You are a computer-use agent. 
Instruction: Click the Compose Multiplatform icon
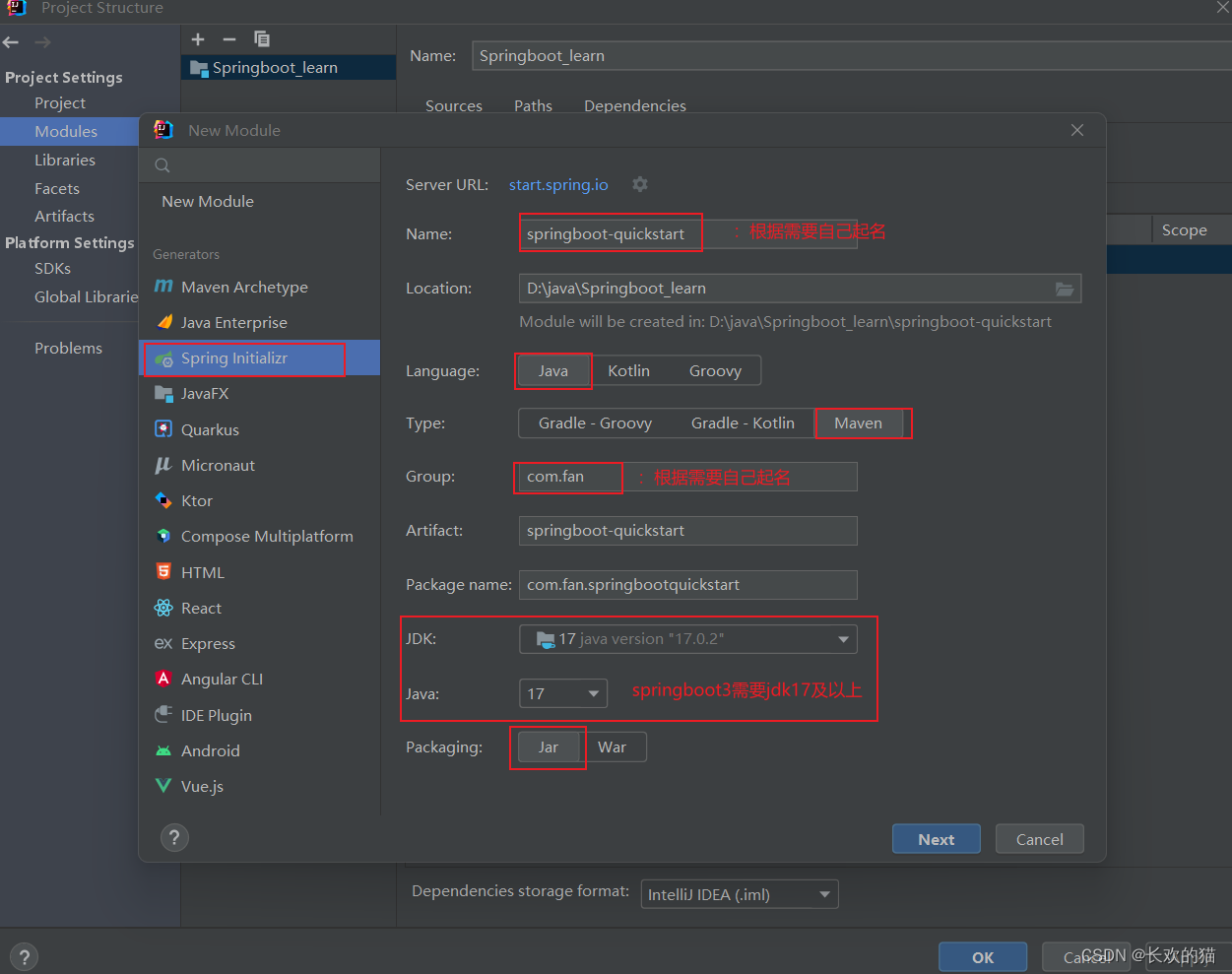[163, 536]
